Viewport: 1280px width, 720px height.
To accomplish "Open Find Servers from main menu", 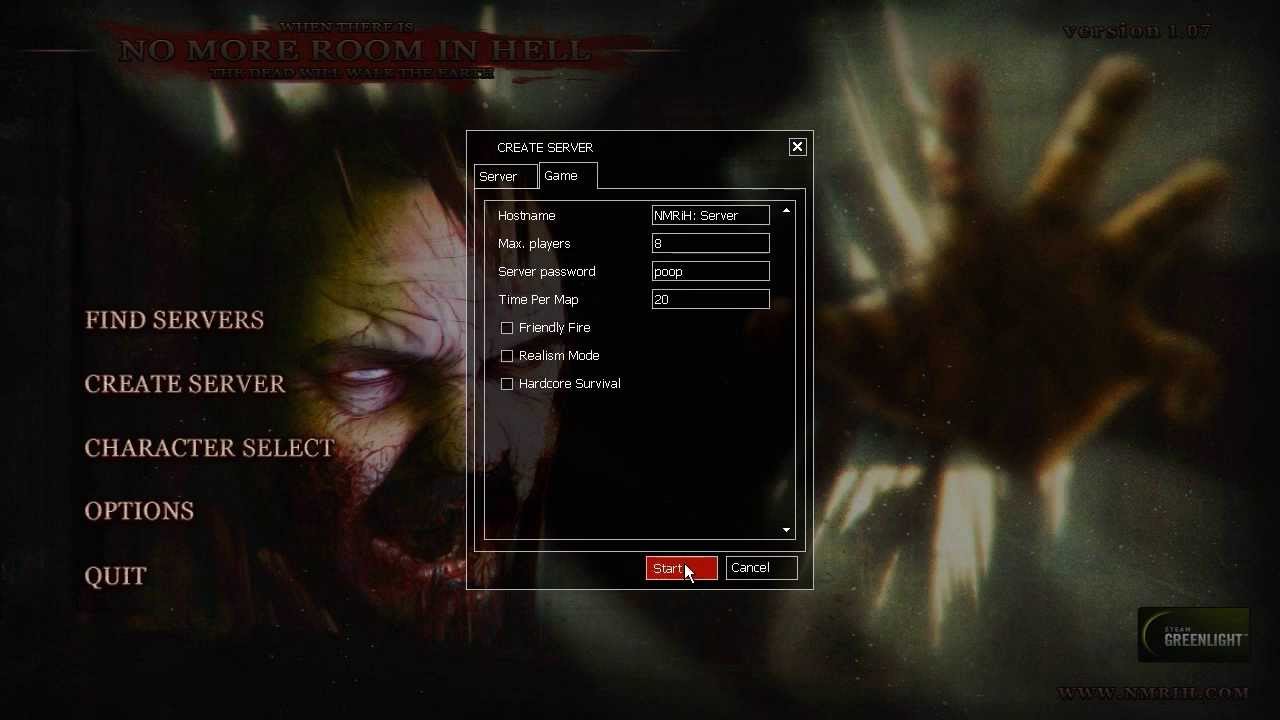I will [x=174, y=320].
